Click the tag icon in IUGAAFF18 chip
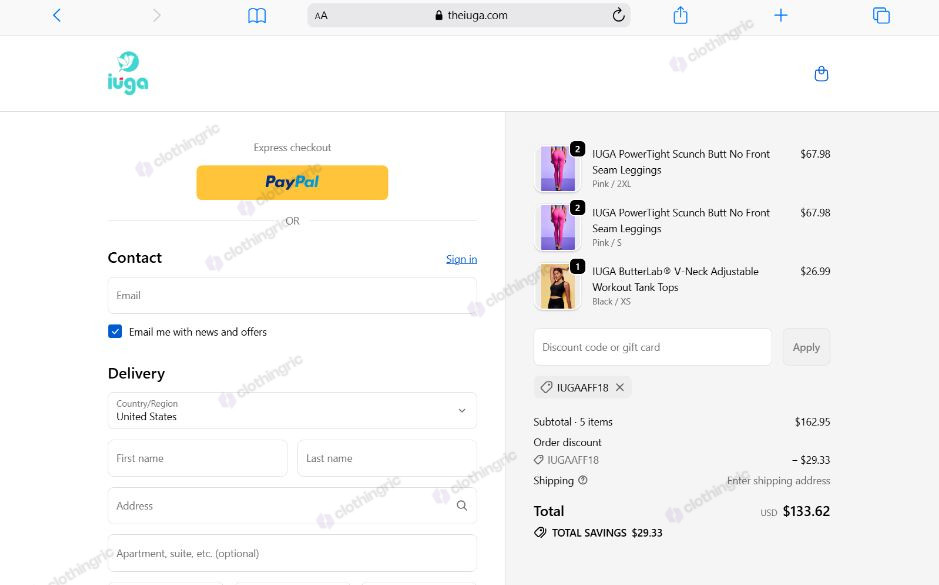 pos(546,387)
